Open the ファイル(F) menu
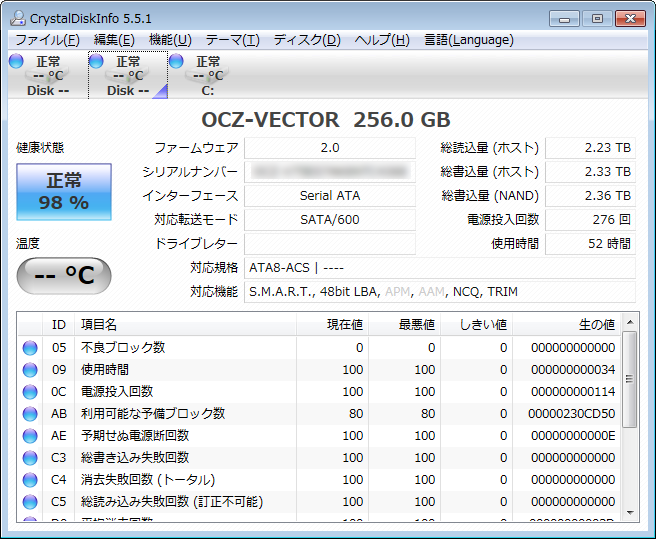Viewport: 656px width, 539px height. pos(47,40)
